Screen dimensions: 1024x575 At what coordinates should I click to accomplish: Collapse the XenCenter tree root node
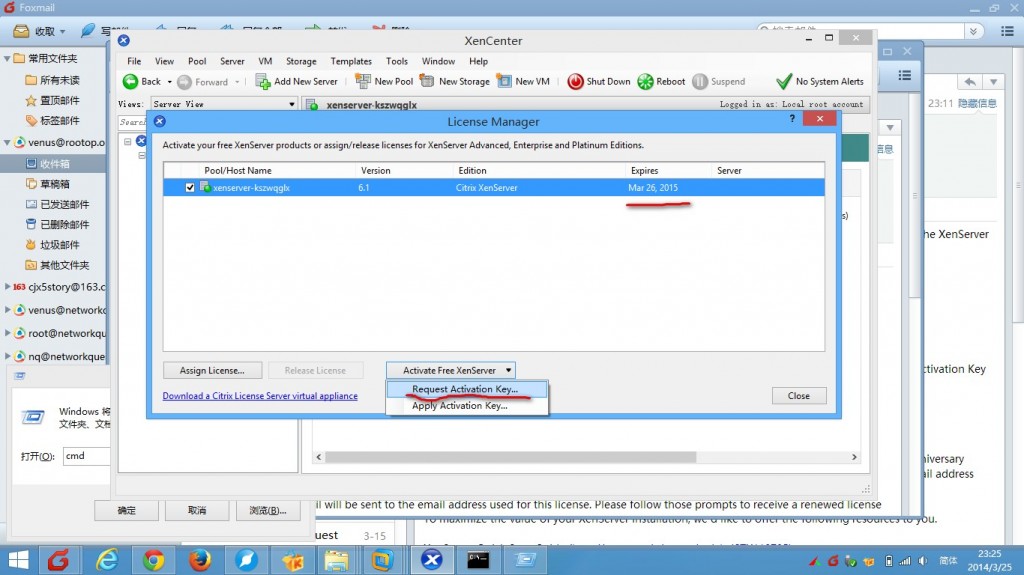(x=127, y=141)
